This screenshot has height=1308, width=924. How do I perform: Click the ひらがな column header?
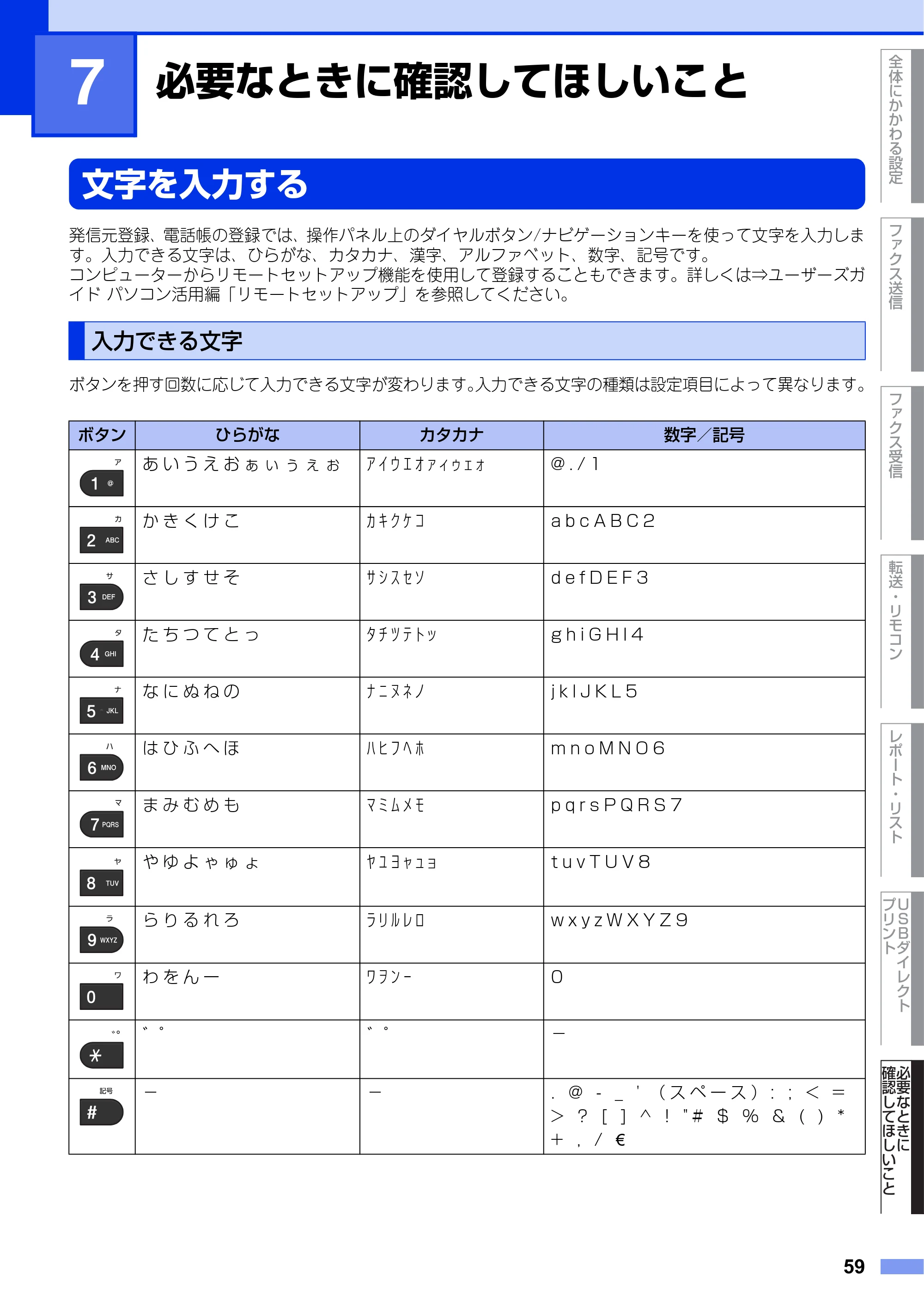tap(247, 435)
